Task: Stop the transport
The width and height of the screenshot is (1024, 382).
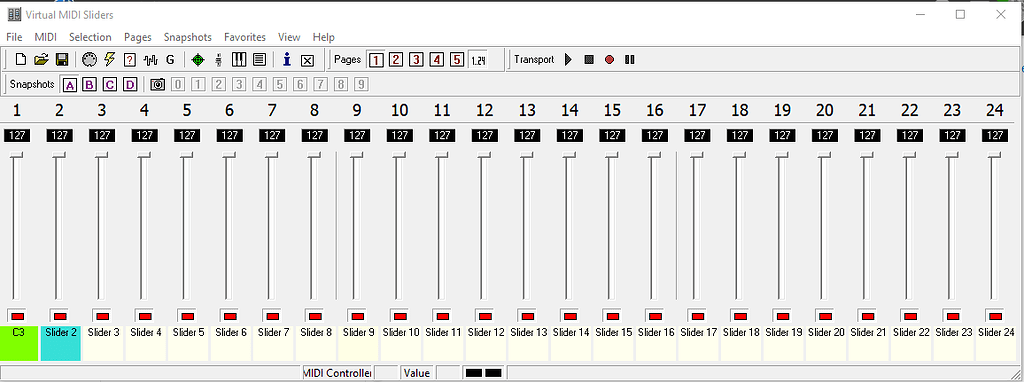Action: click(589, 59)
